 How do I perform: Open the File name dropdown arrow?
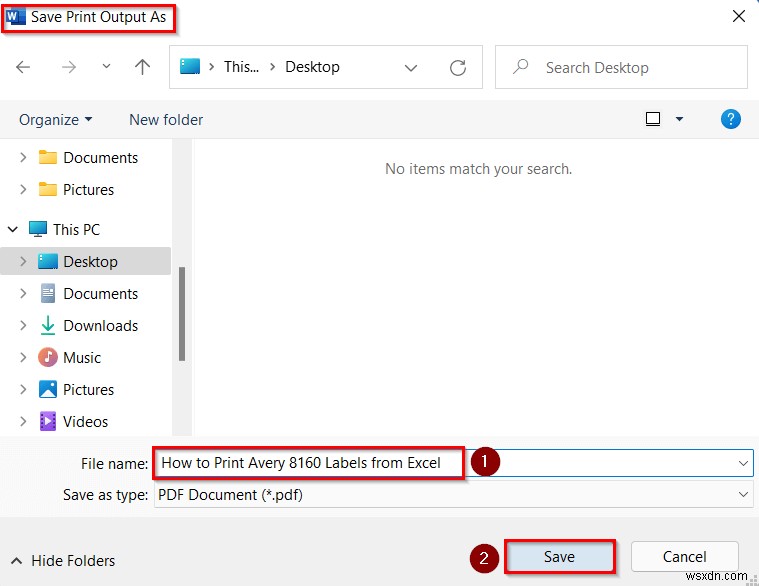743,463
